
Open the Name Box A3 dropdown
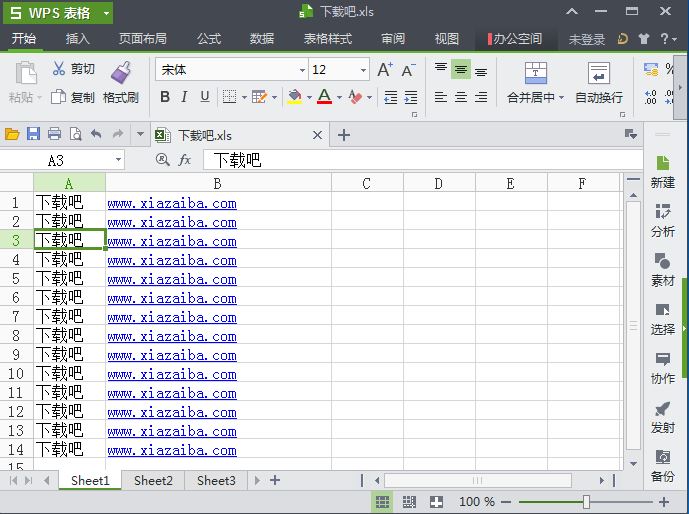pos(118,160)
